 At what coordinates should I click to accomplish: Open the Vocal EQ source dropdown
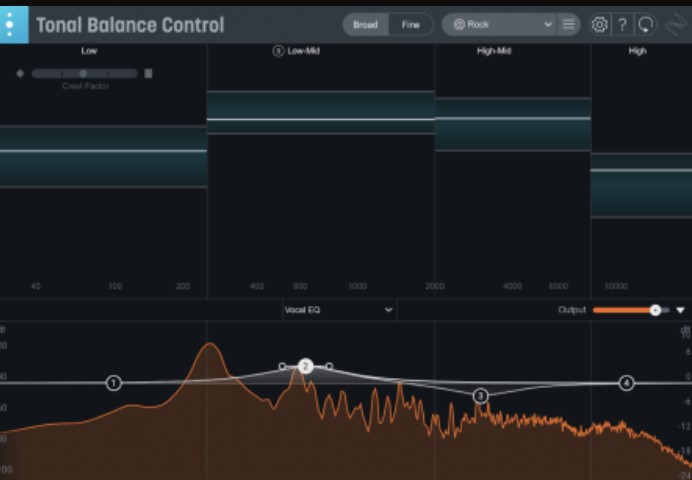click(339, 310)
